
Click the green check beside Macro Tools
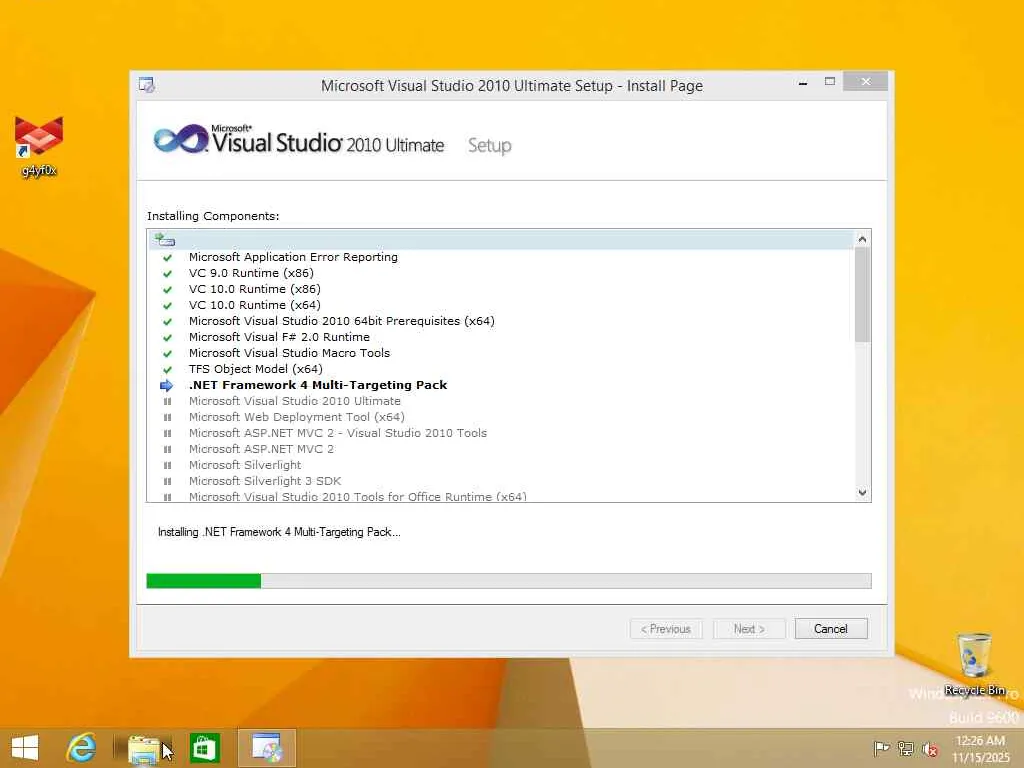(x=167, y=353)
